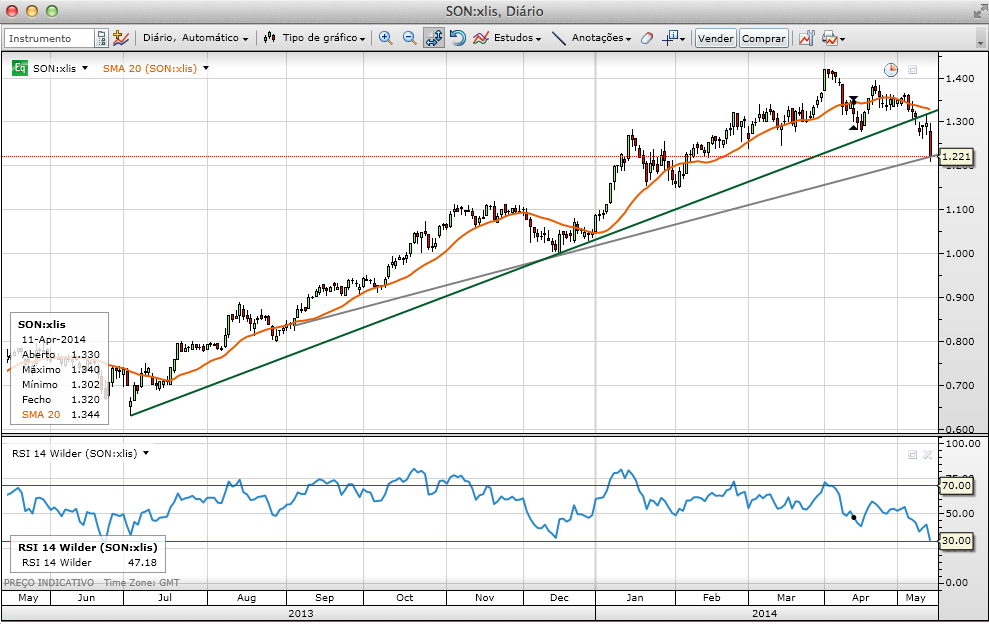989x624 pixels.
Task: Close the RSI 14 Wilder panel
Action: [x=927, y=454]
